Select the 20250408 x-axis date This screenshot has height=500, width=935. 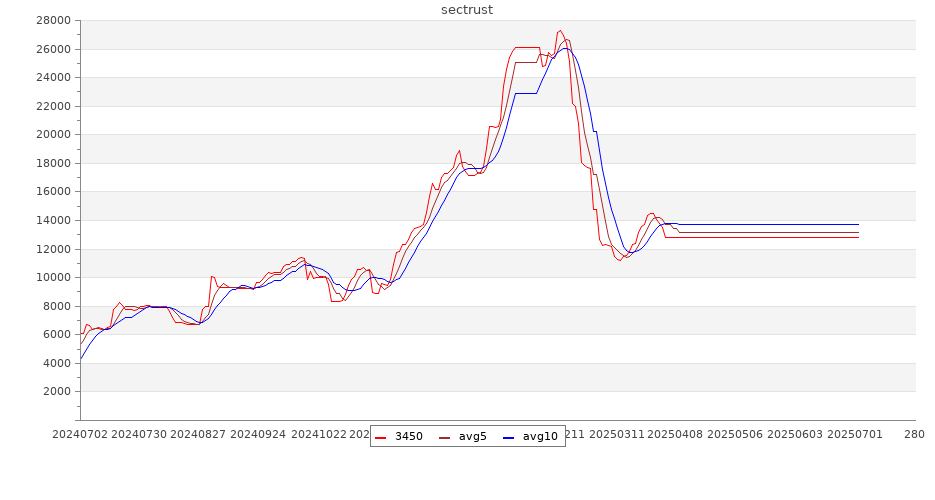[676, 435]
